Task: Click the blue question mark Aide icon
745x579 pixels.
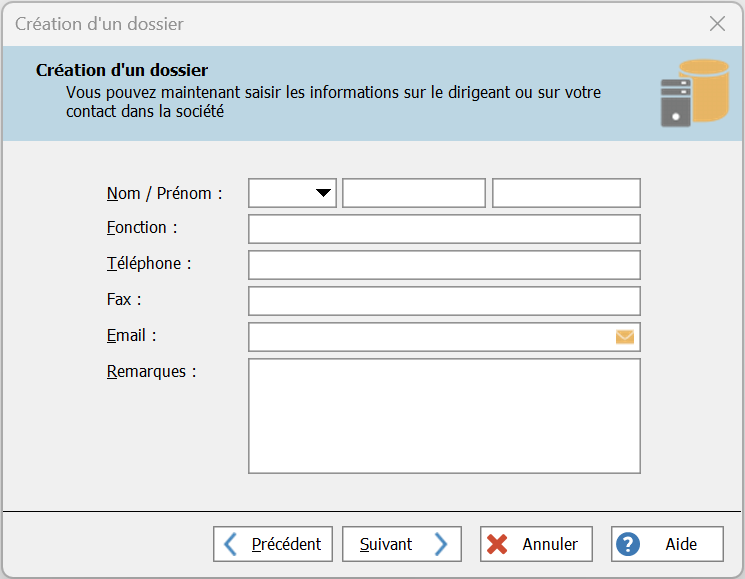Action: coord(628,544)
